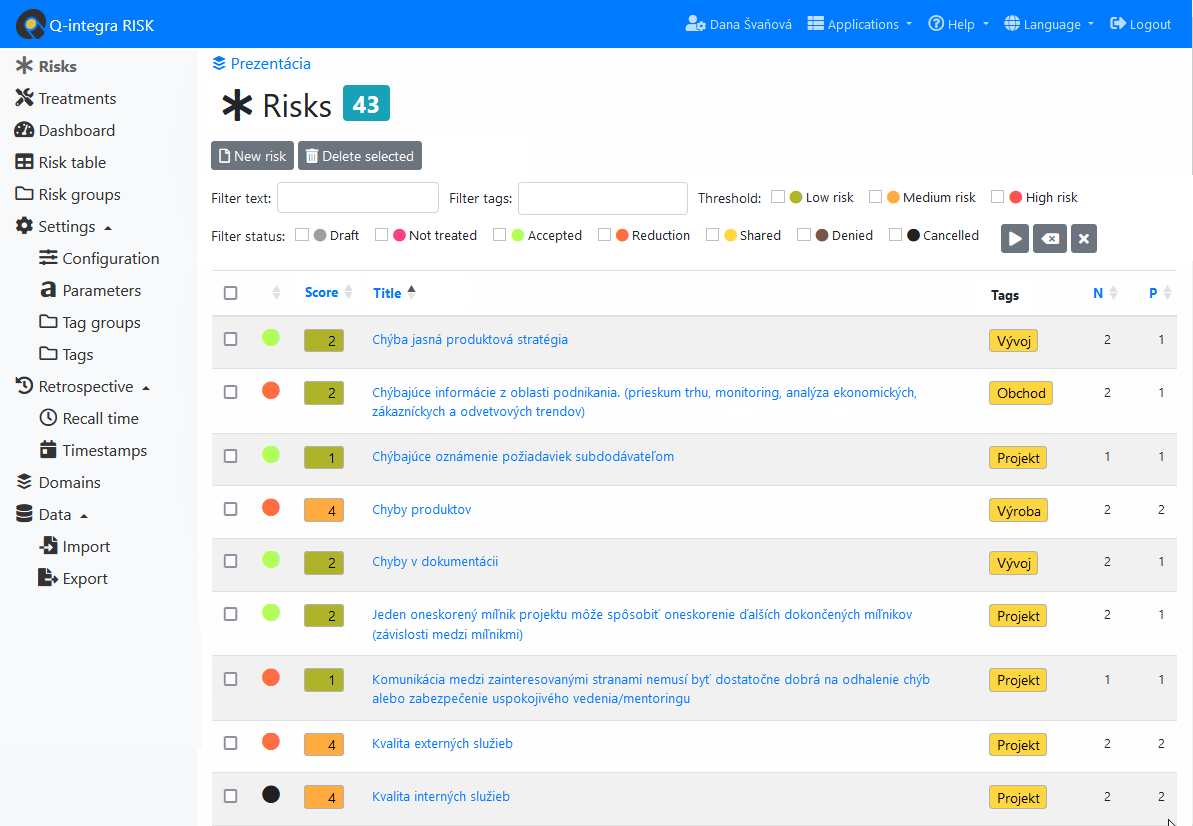Enable the Low risk threshold checkbox
Image resolution: width=1193 pixels, height=826 pixels.
point(778,196)
